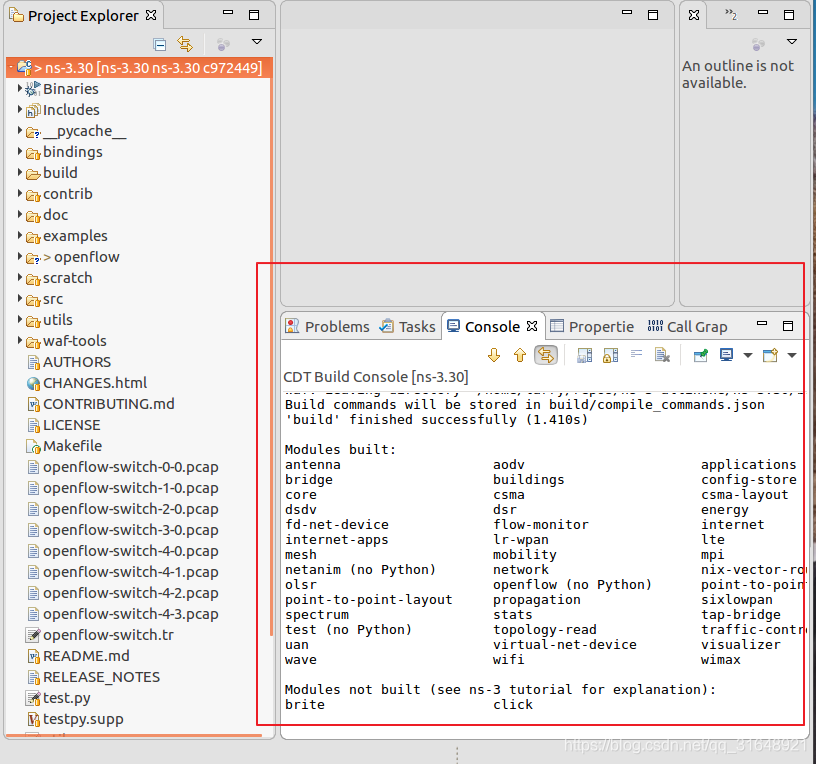Switch to the Tasks tab

click(407, 326)
